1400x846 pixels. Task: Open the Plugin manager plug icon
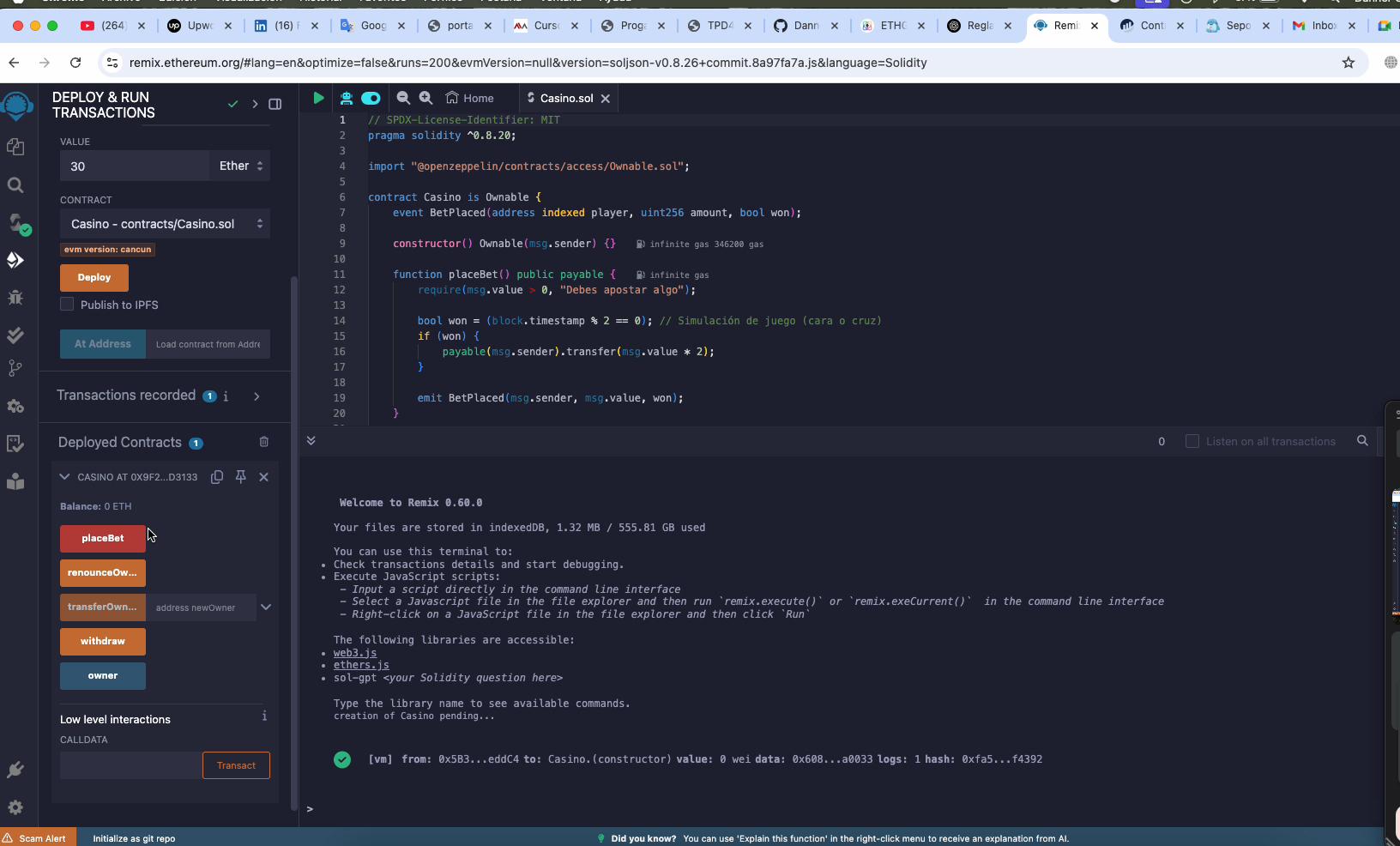pos(15,770)
